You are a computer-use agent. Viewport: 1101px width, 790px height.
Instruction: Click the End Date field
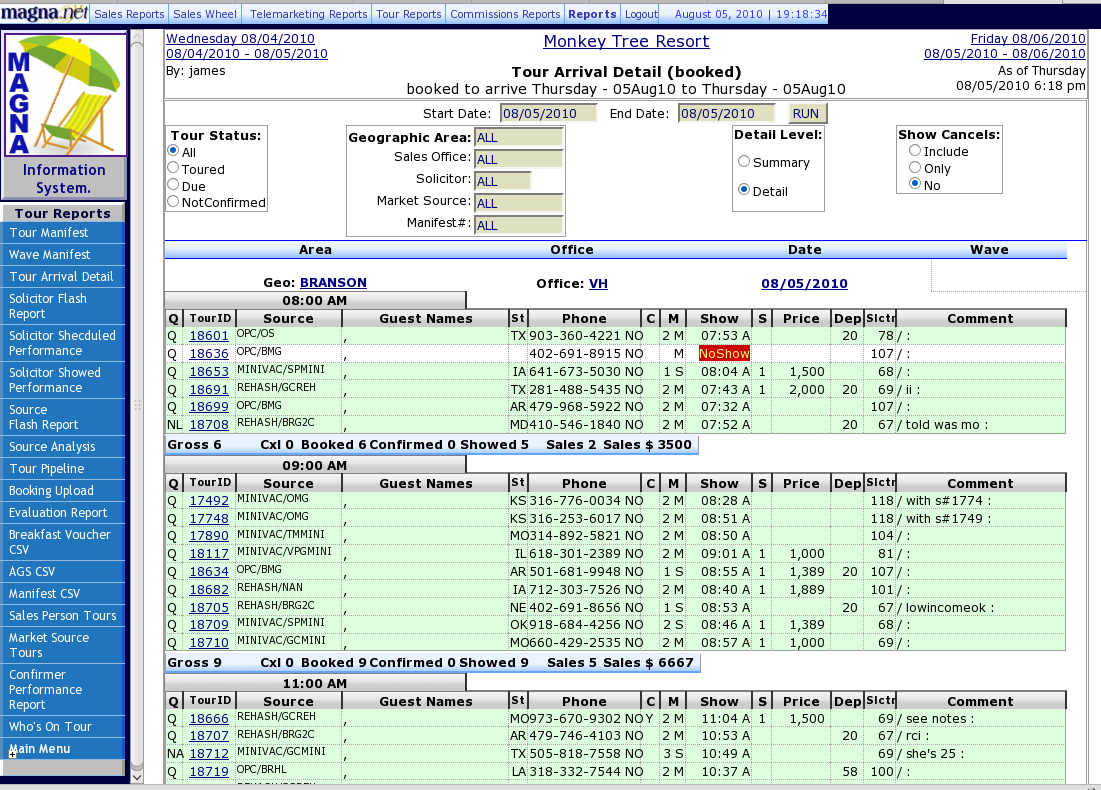[726, 113]
